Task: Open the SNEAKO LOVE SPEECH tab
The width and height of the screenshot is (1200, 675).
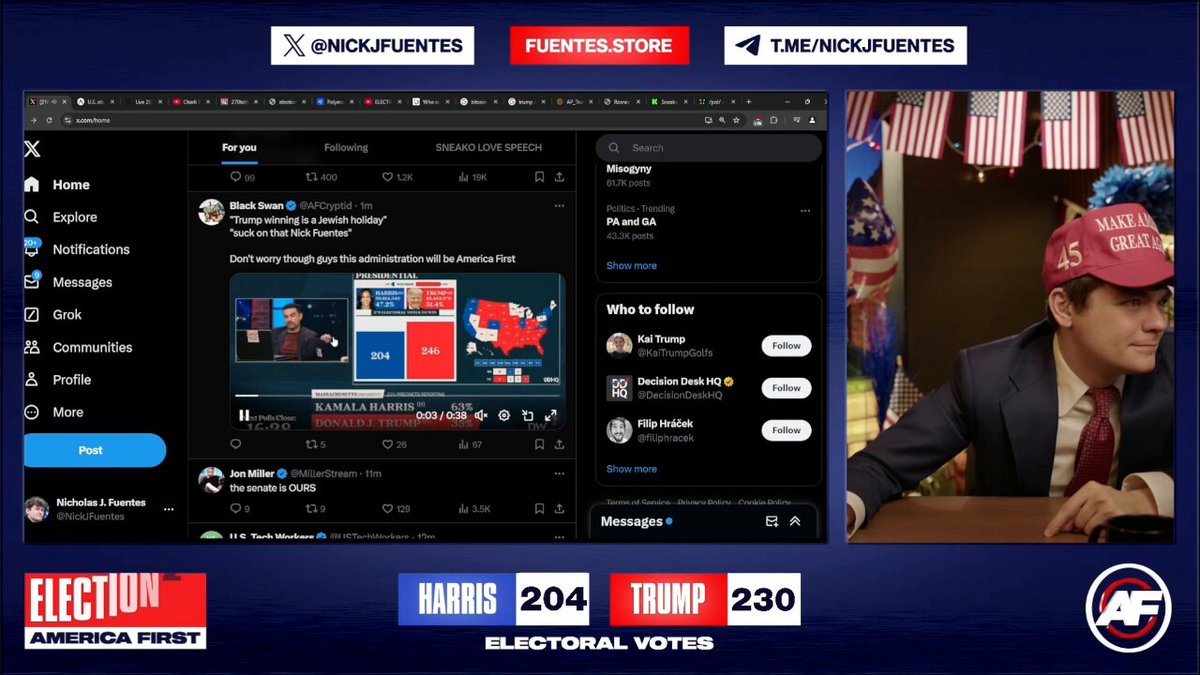Action: pyautogui.click(x=488, y=147)
